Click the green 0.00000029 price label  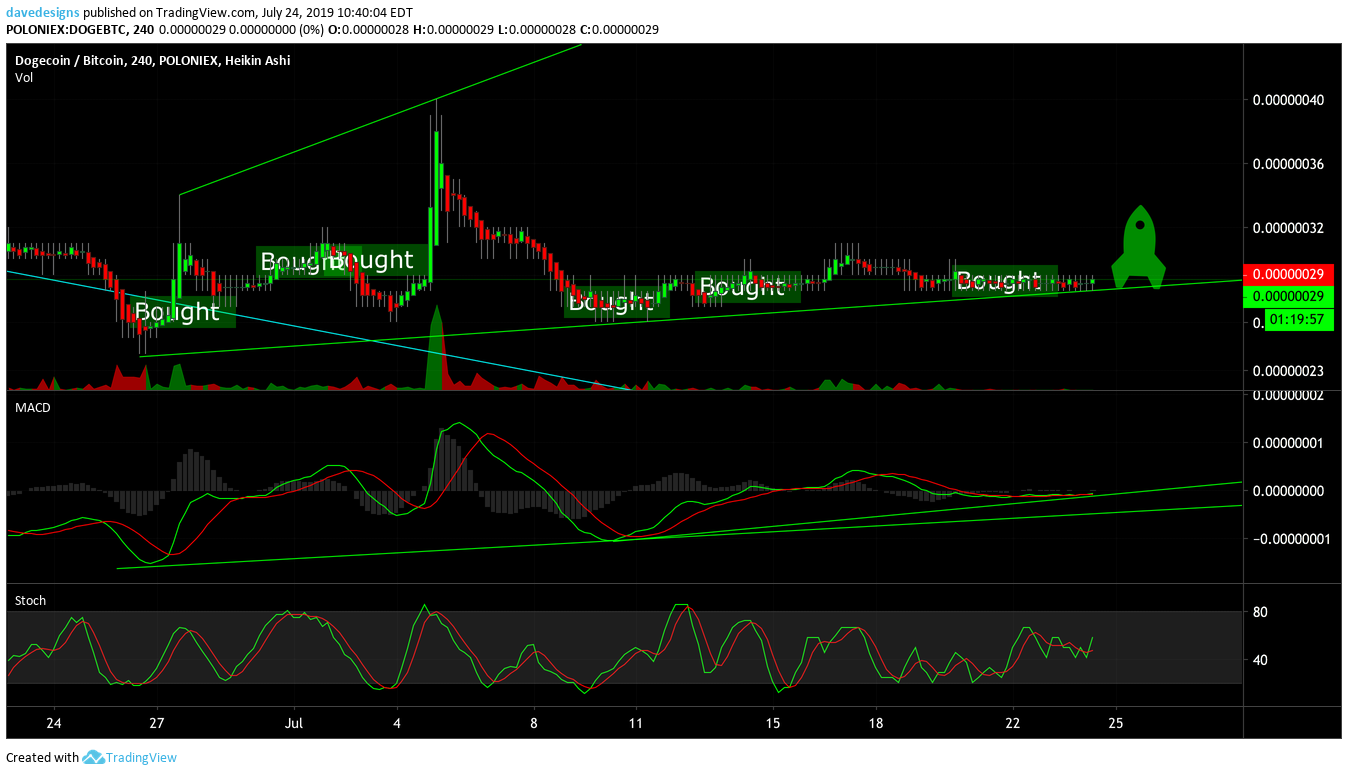(x=1288, y=296)
